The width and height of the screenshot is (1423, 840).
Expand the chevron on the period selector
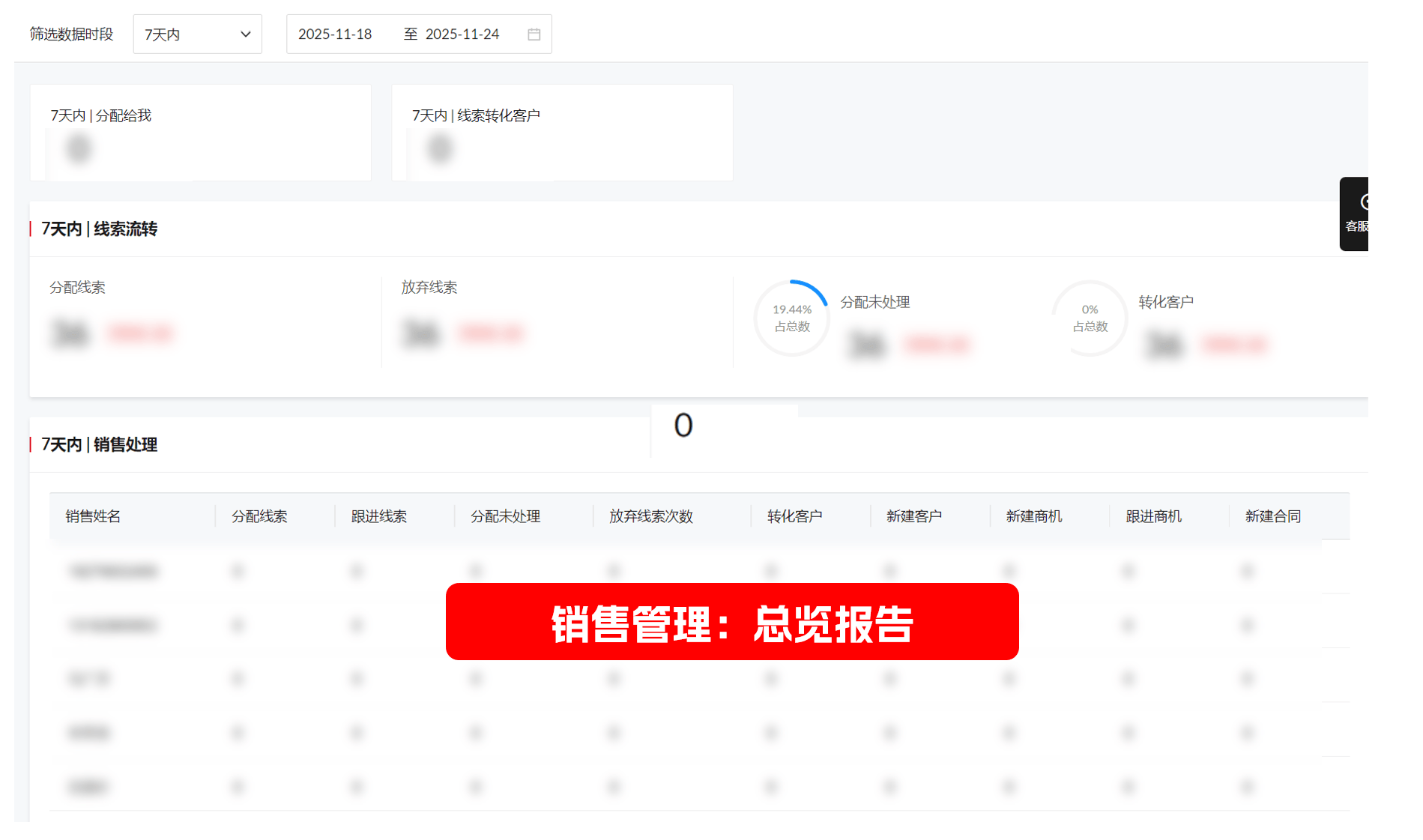[246, 34]
